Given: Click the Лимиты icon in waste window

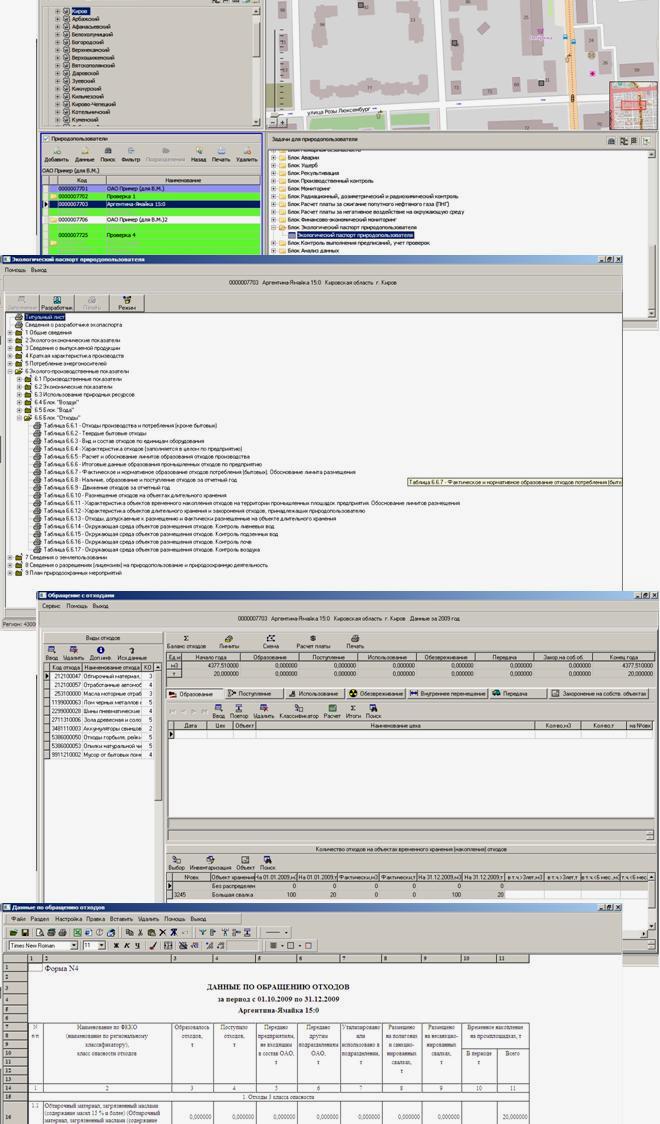Looking at the screenshot, I should click(x=229, y=639).
